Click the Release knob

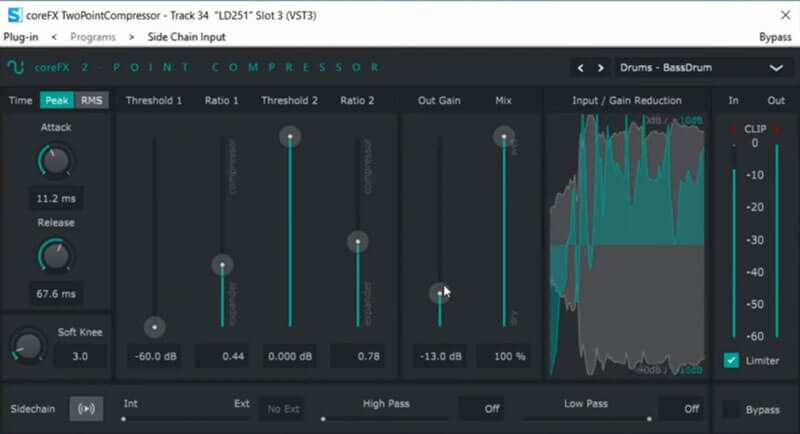[x=55, y=256]
